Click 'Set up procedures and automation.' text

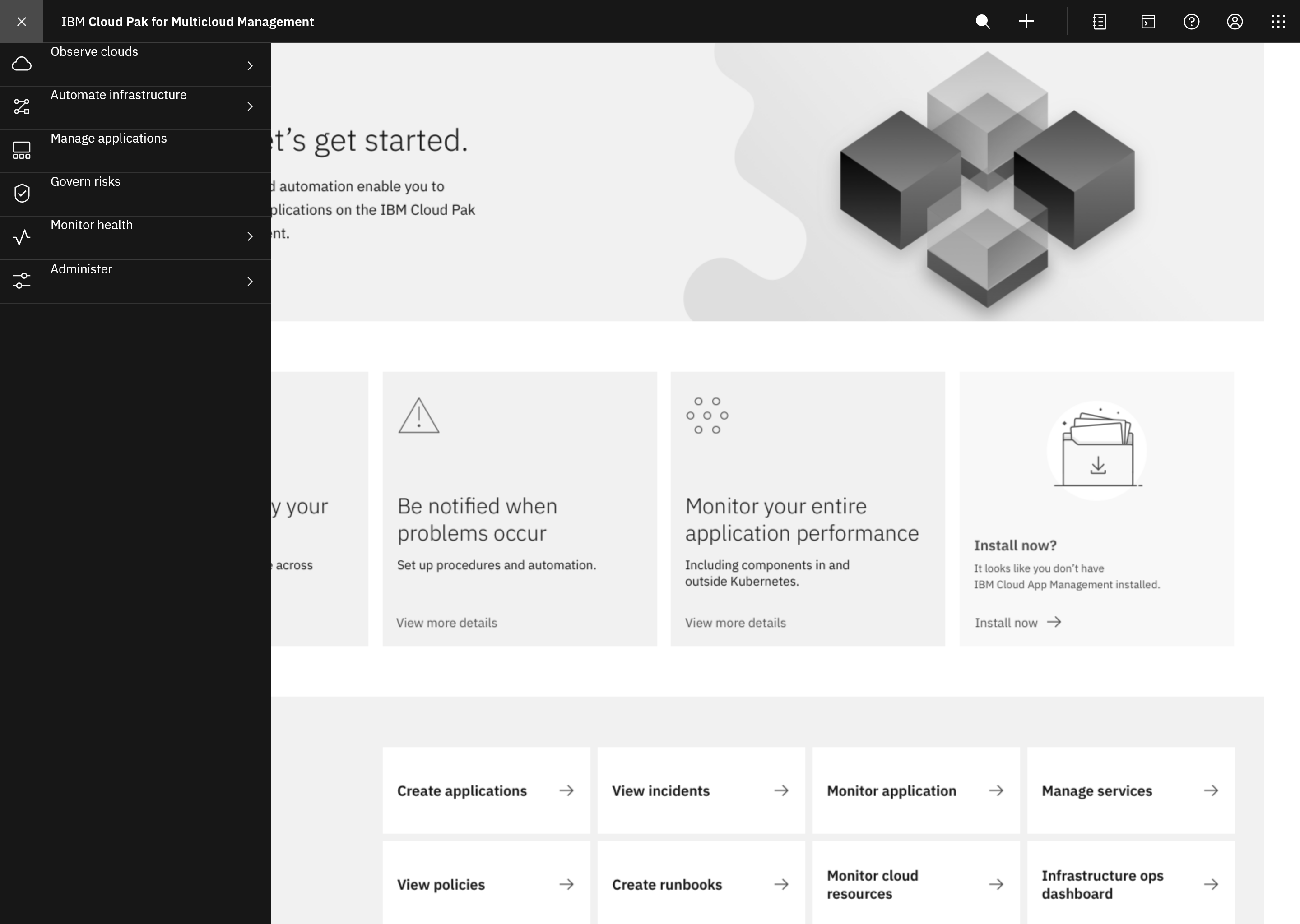coord(497,565)
